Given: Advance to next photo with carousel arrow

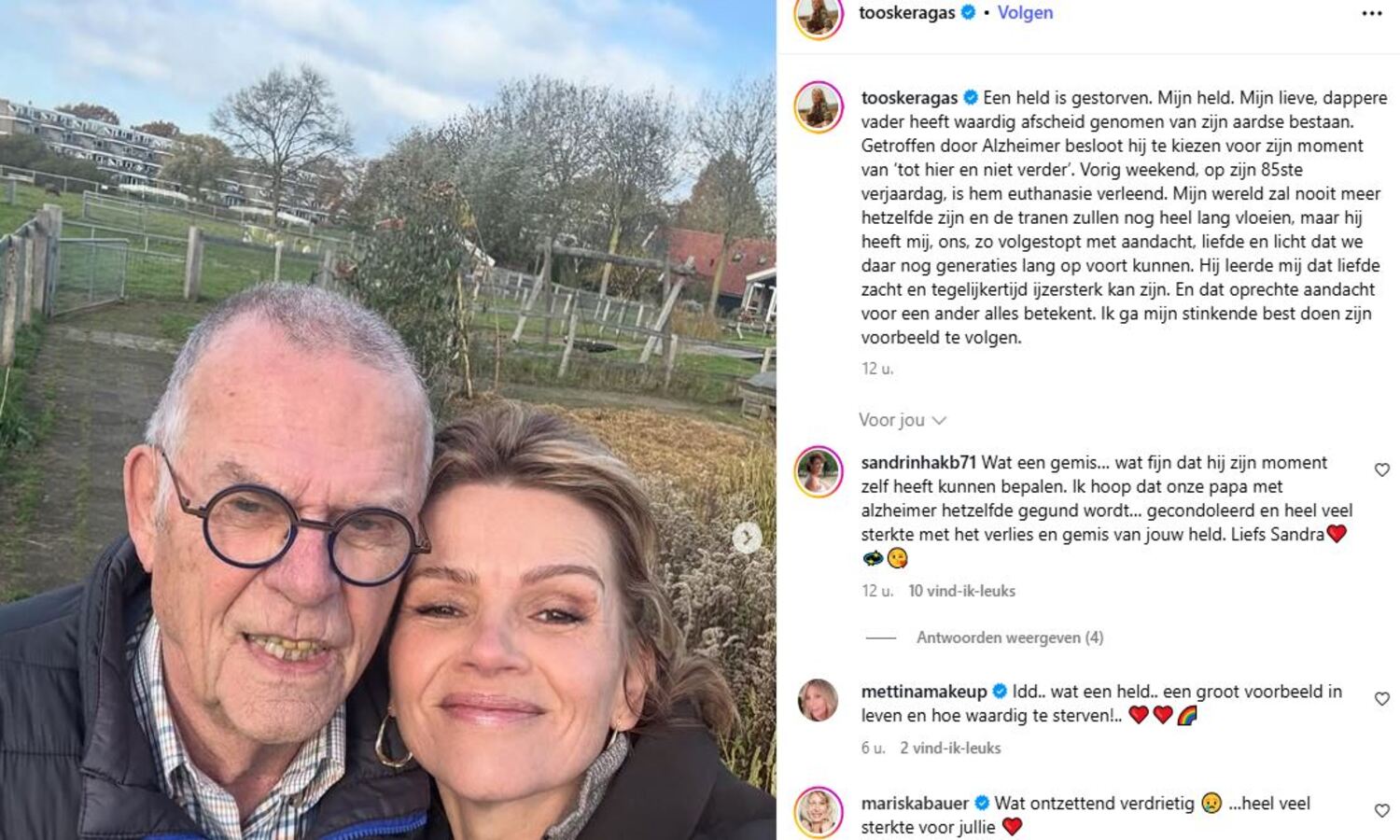Looking at the screenshot, I should [747, 538].
